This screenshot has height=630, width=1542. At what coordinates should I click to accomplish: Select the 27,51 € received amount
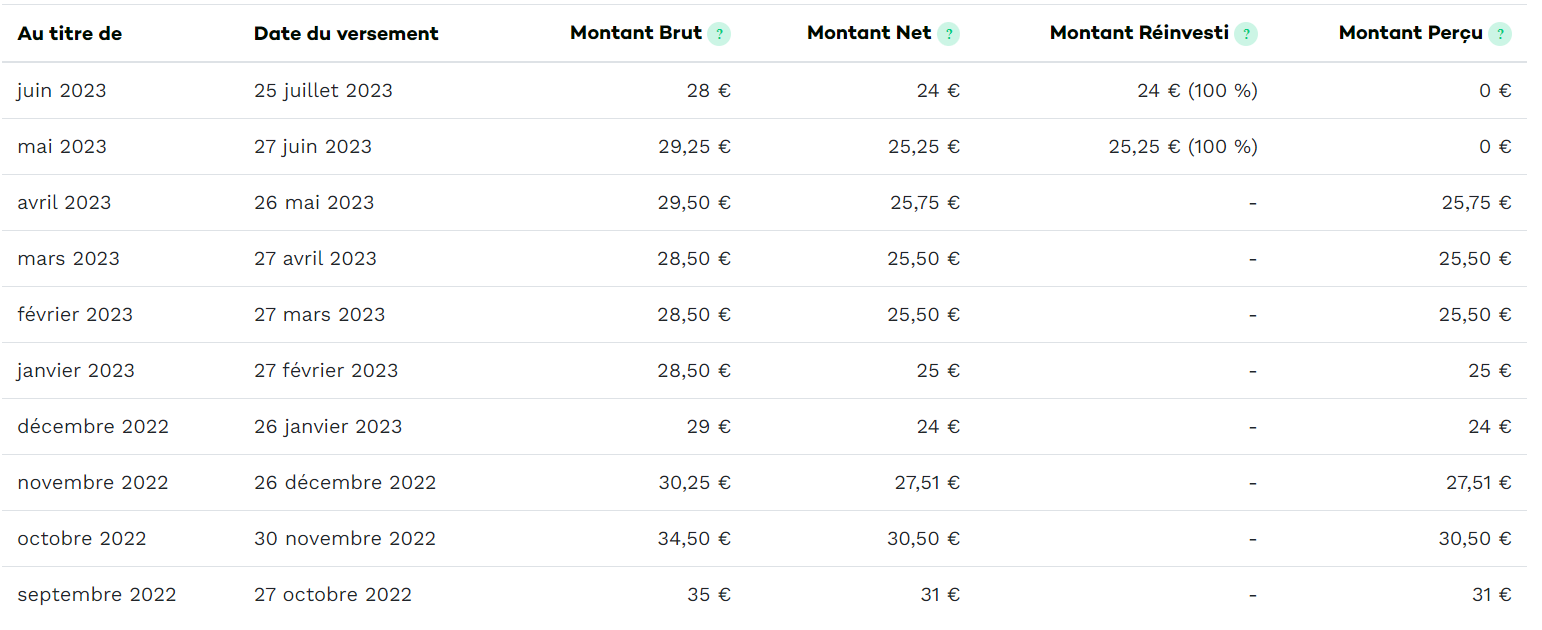(1479, 483)
